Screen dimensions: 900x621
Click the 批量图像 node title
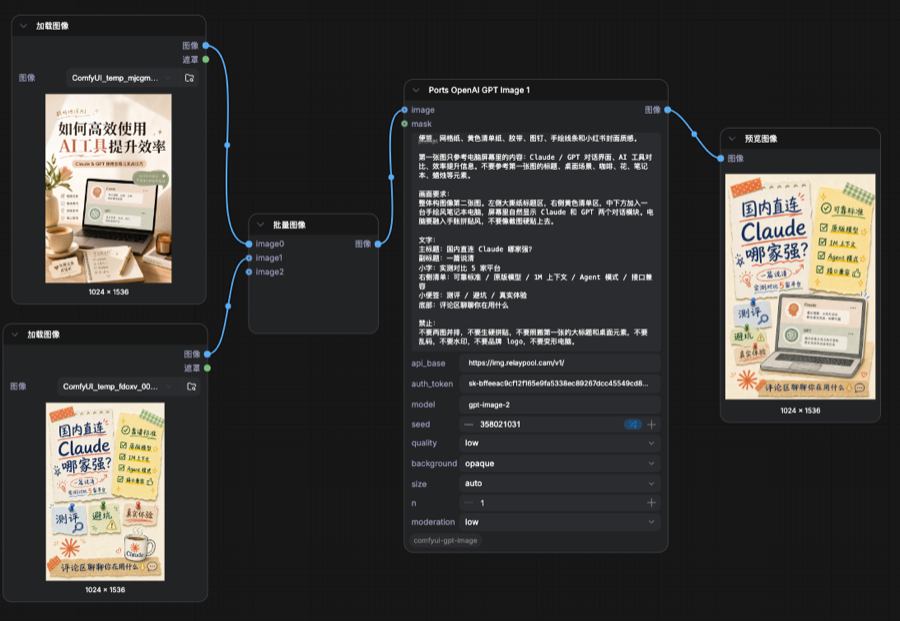(x=289, y=224)
